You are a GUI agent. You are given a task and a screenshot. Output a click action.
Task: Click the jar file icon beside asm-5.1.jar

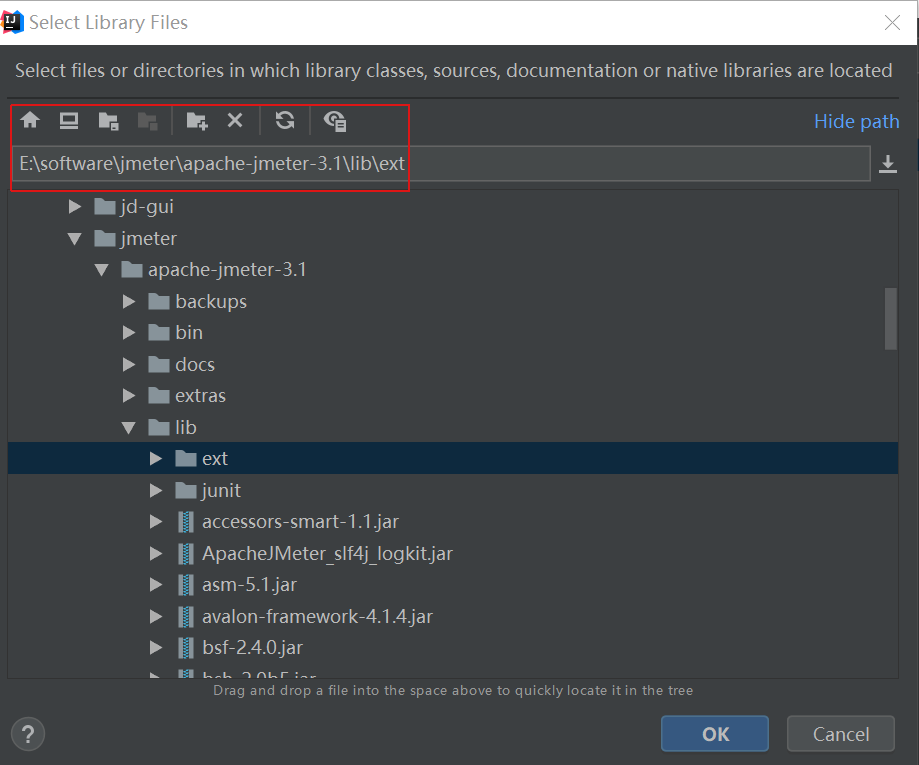pos(185,584)
